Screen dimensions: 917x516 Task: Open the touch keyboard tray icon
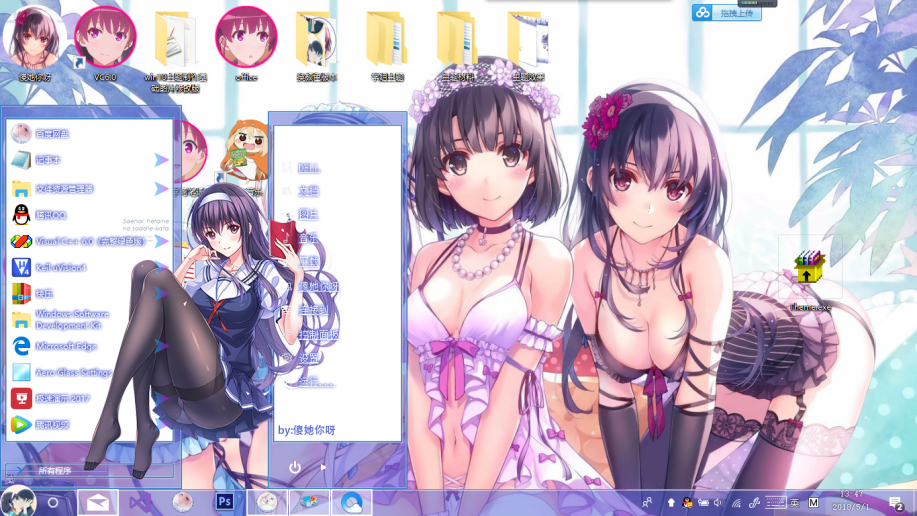pos(775,503)
